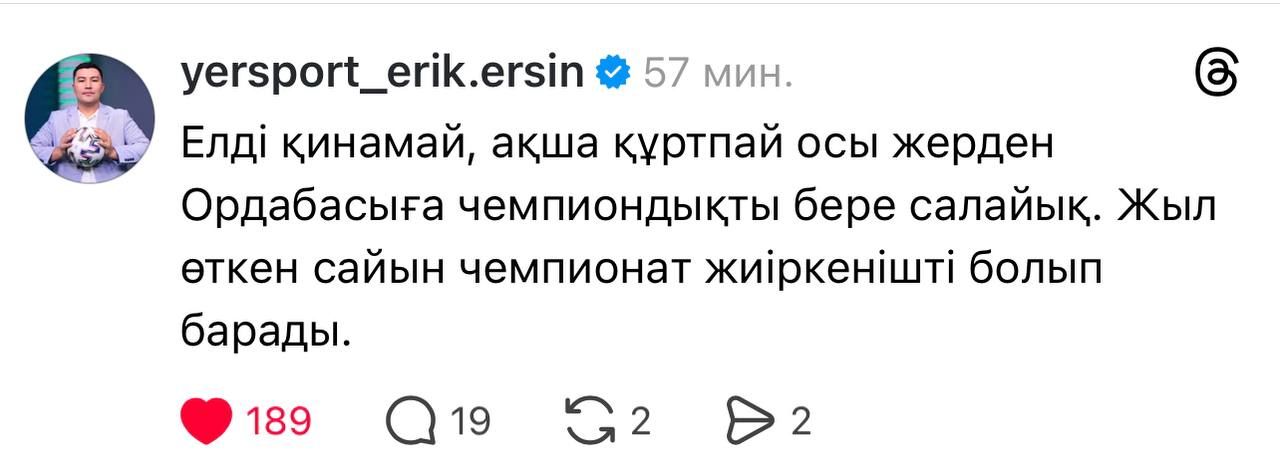Open the 19 replies count

tap(470, 421)
